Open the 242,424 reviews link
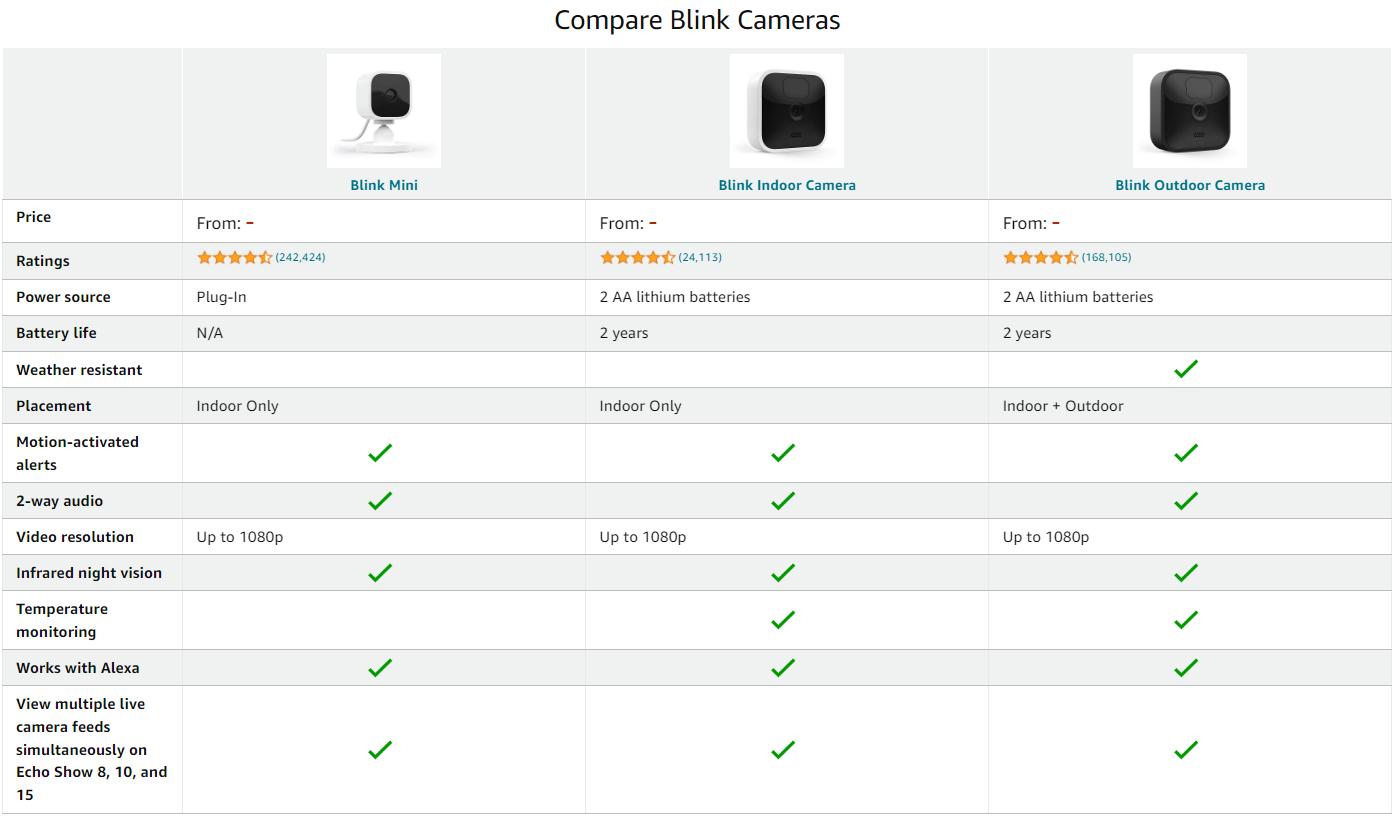The width and height of the screenshot is (1396, 817). [x=300, y=258]
